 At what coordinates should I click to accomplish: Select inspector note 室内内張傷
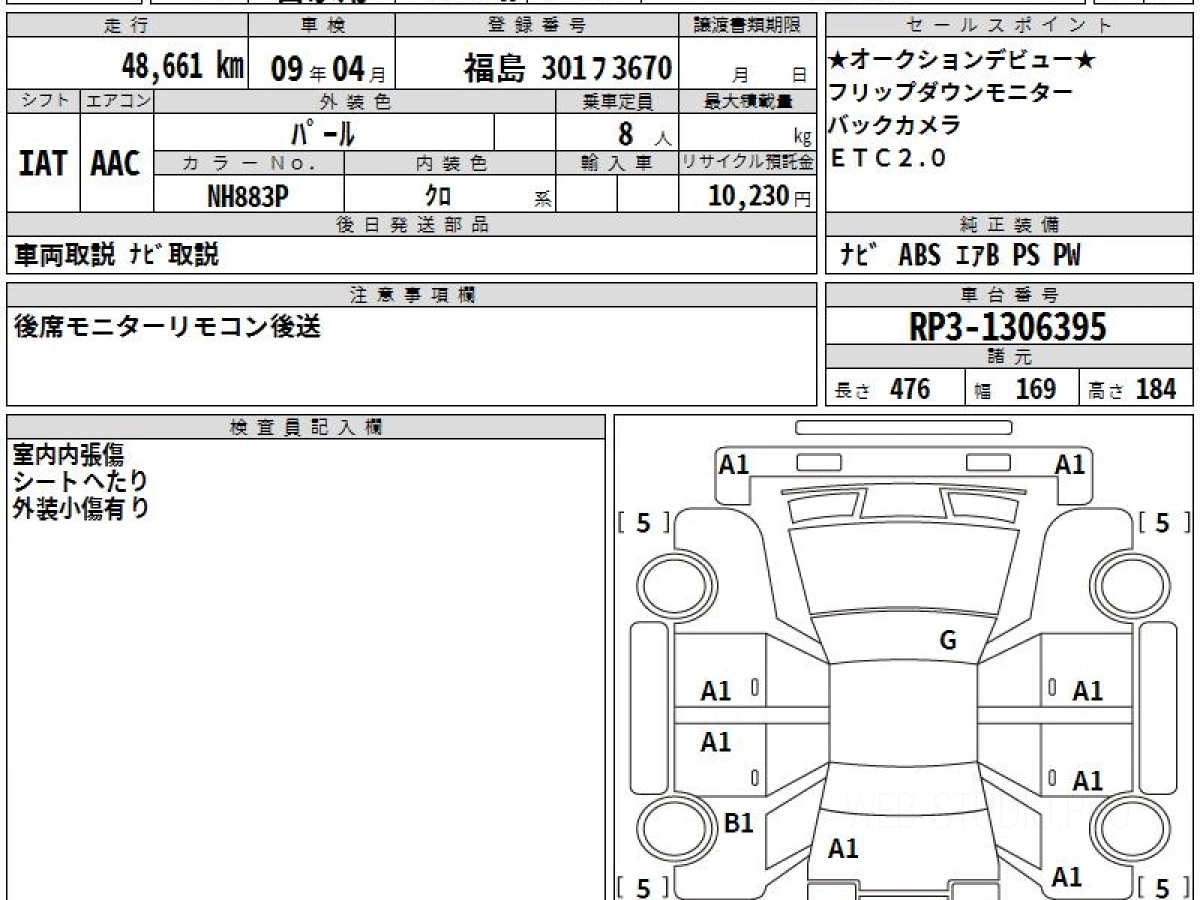(68, 455)
